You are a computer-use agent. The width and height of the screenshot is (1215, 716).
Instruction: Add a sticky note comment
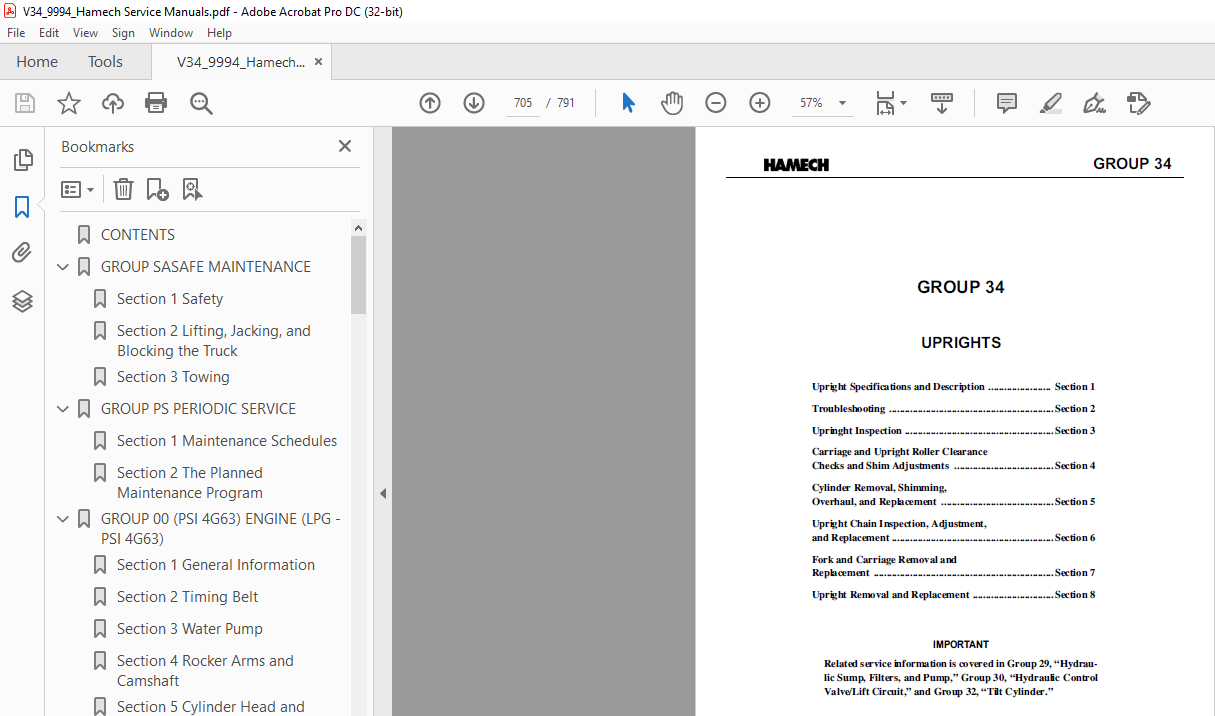[x=1007, y=103]
